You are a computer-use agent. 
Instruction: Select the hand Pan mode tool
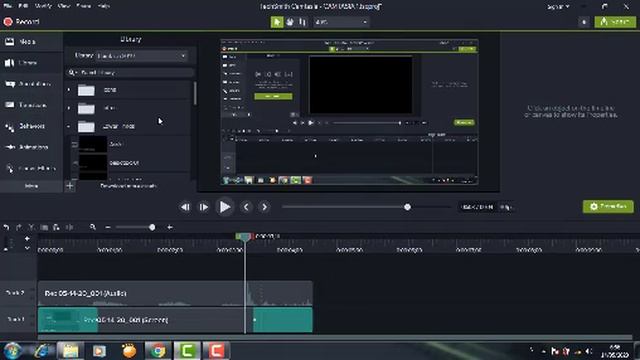(x=290, y=22)
